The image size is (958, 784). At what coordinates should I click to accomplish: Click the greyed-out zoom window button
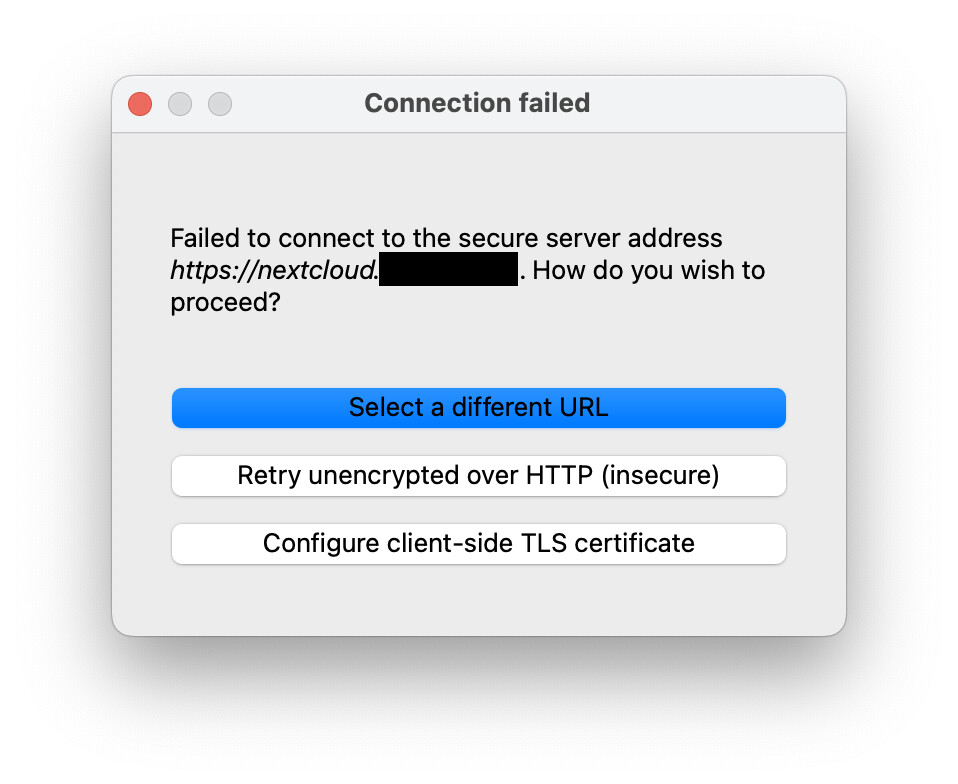pyautogui.click(x=220, y=104)
